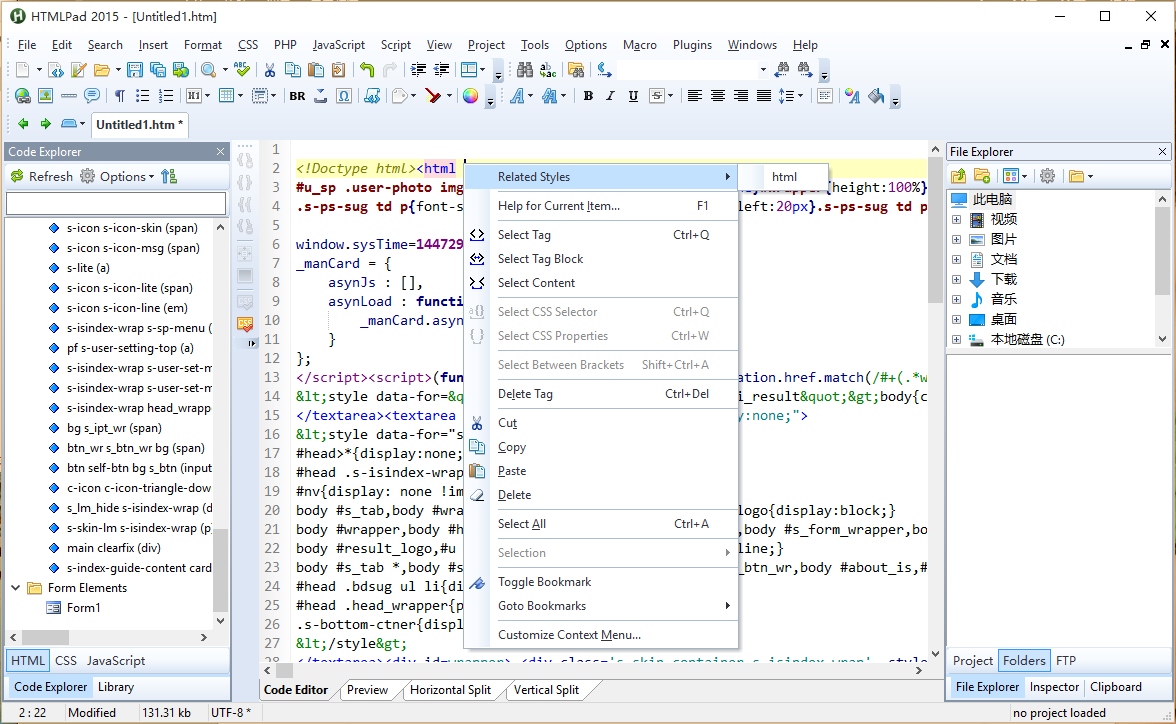Screen dimensions: 1176x724
Task: Click the special character Omega icon
Action: pos(344,96)
